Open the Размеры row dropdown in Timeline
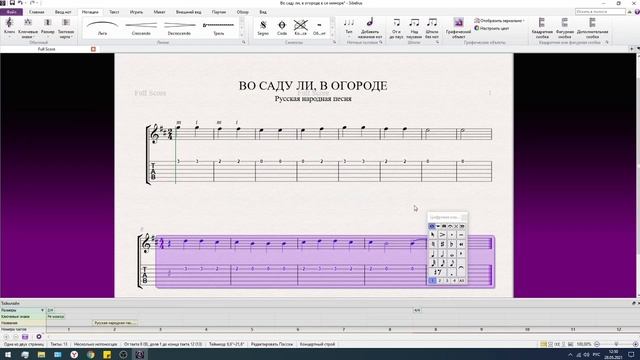The width and height of the screenshot is (640, 360). [42, 311]
